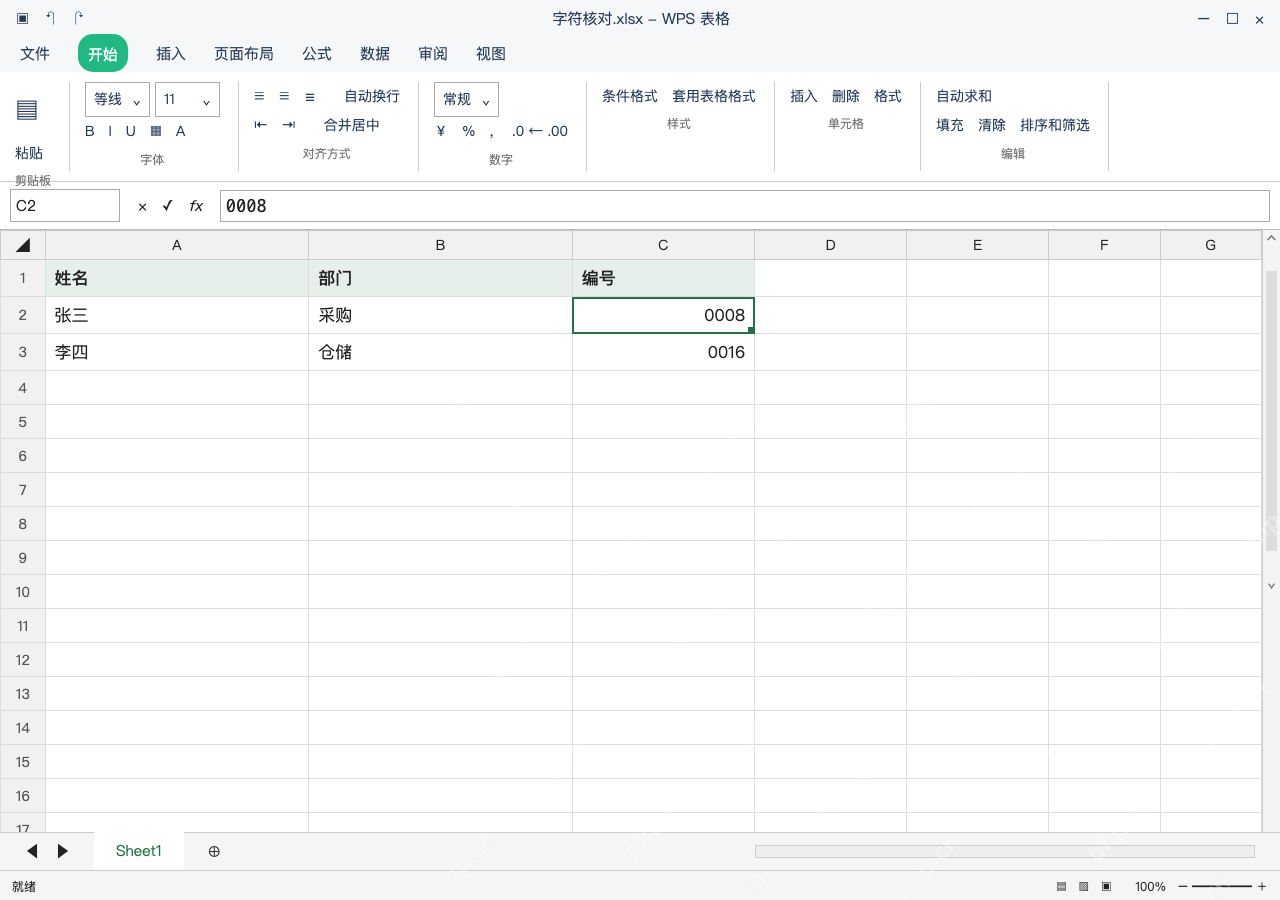Align text left in the ribbon
Image resolution: width=1280 pixels, height=900 pixels.
coord(259,96)
